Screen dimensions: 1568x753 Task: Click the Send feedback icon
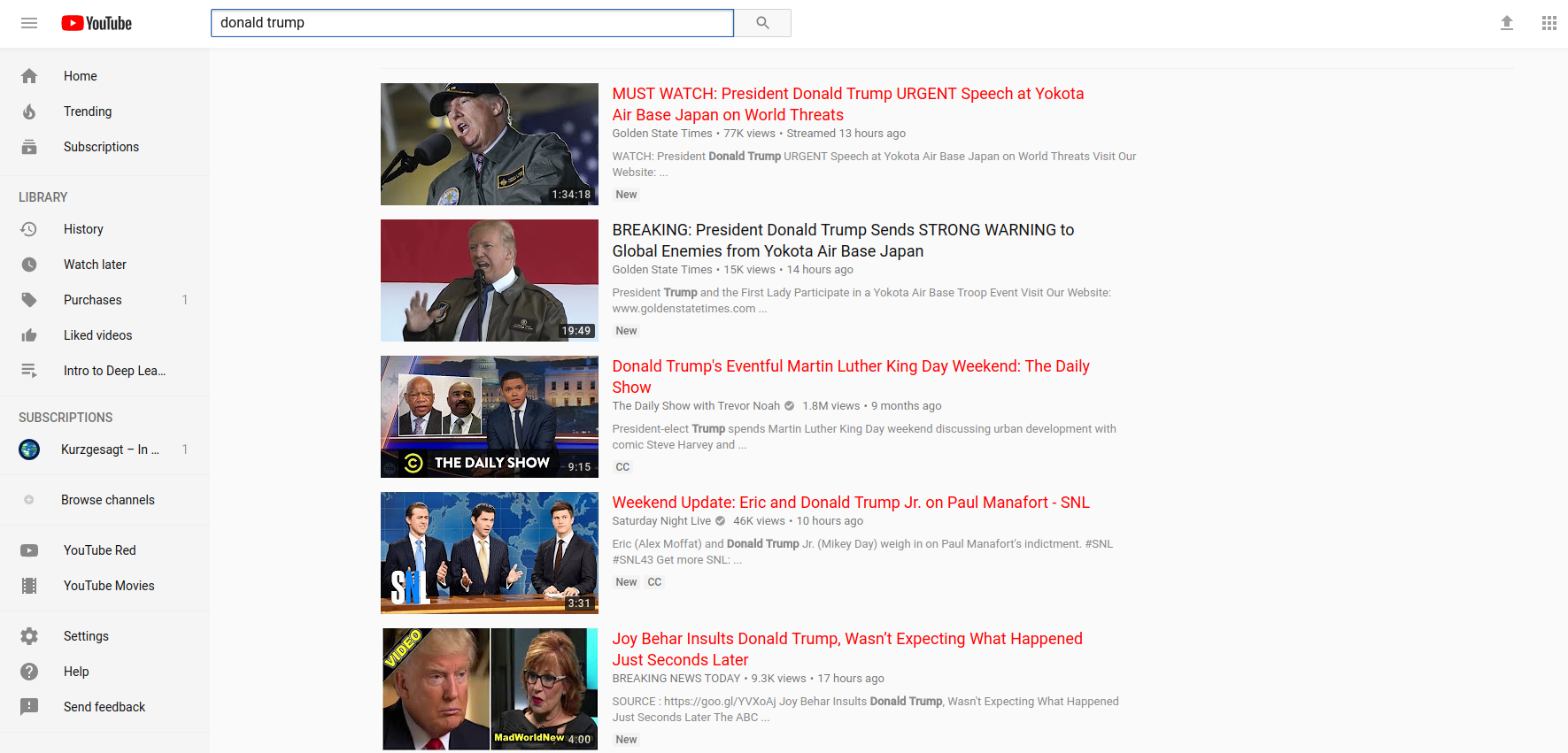pos(29,707)
